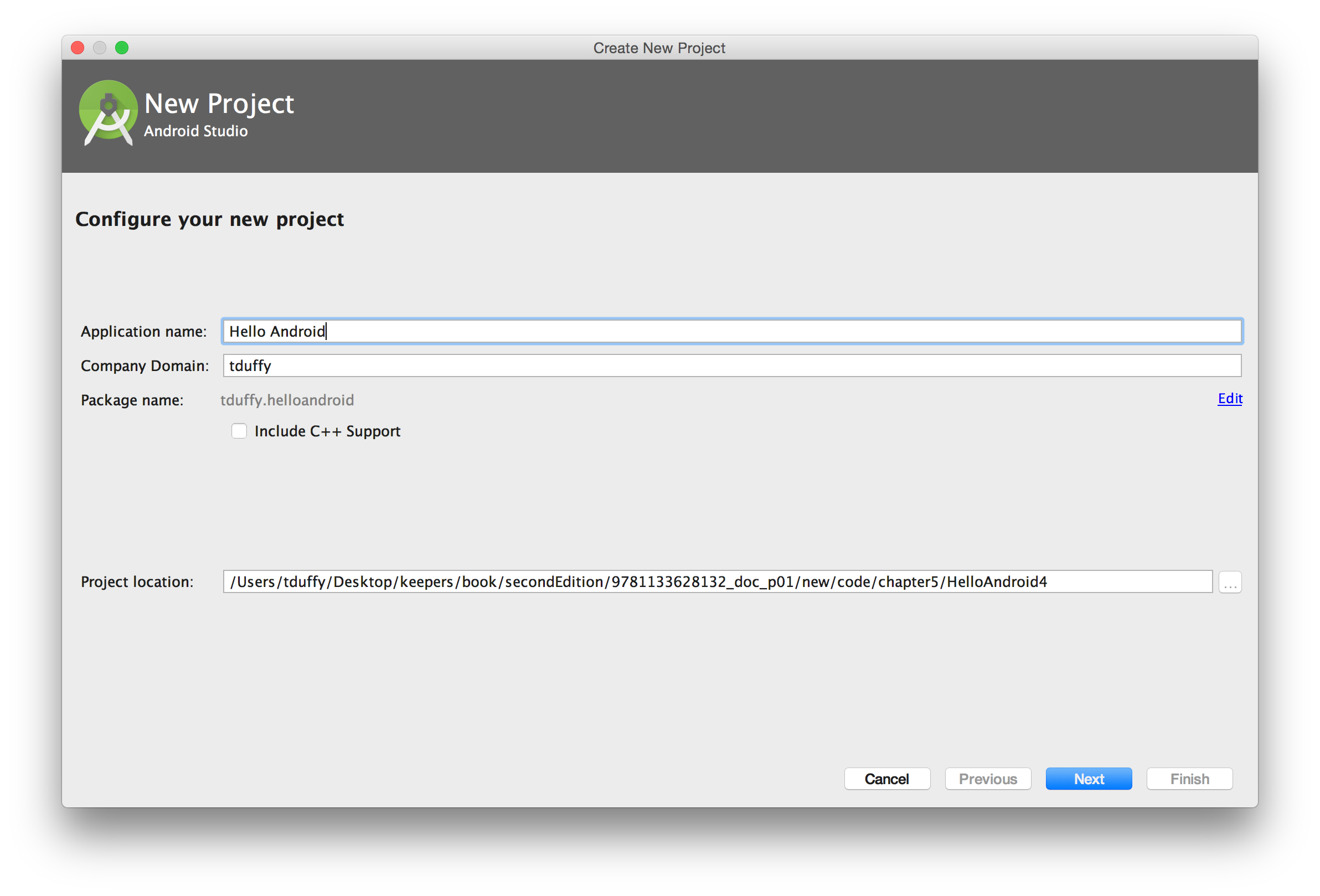This screenshot has height=896, width=1320.
Task: Focus the Application name field
Action: click(732, 331)
